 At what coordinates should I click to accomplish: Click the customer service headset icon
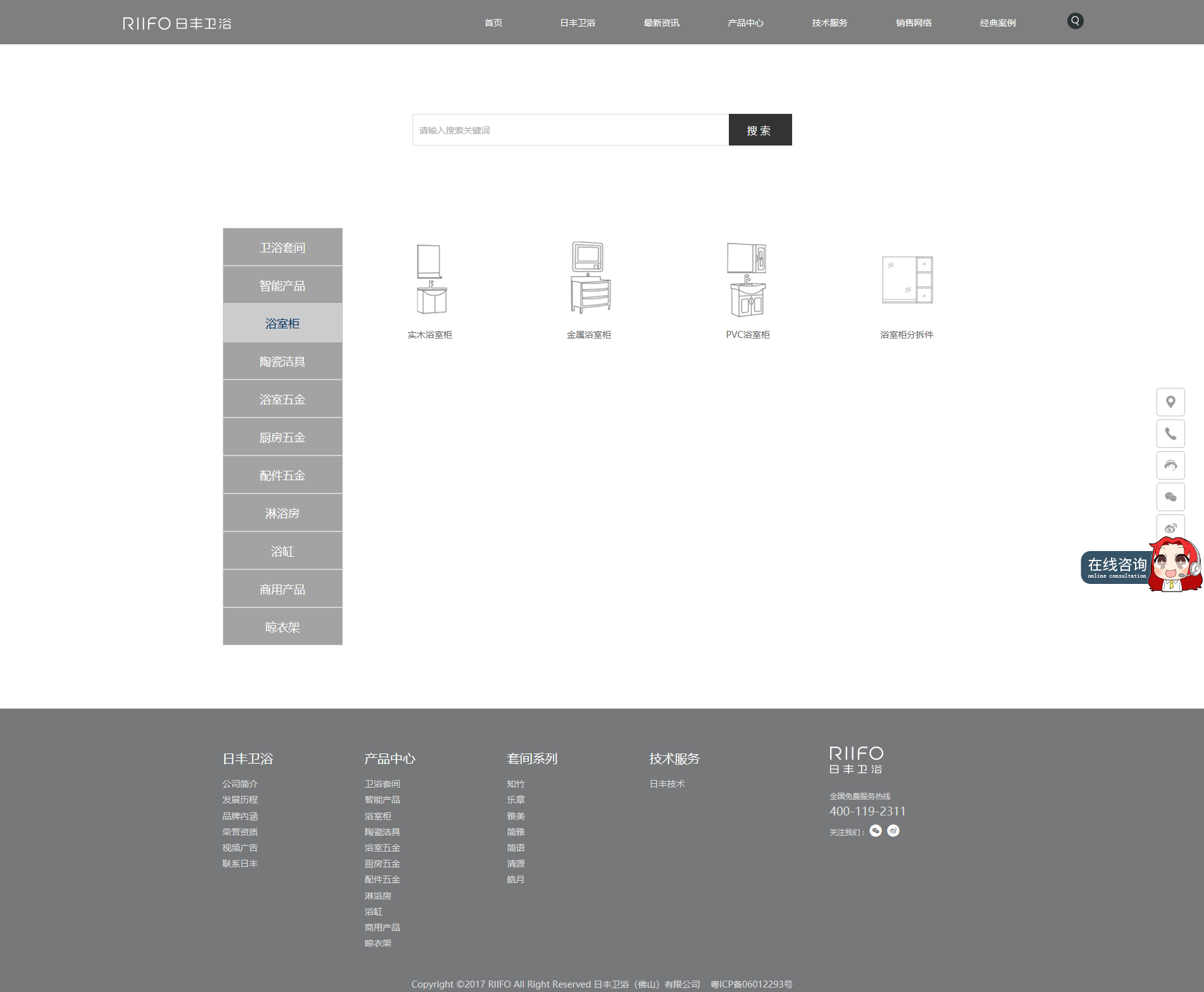point(1170,466)
